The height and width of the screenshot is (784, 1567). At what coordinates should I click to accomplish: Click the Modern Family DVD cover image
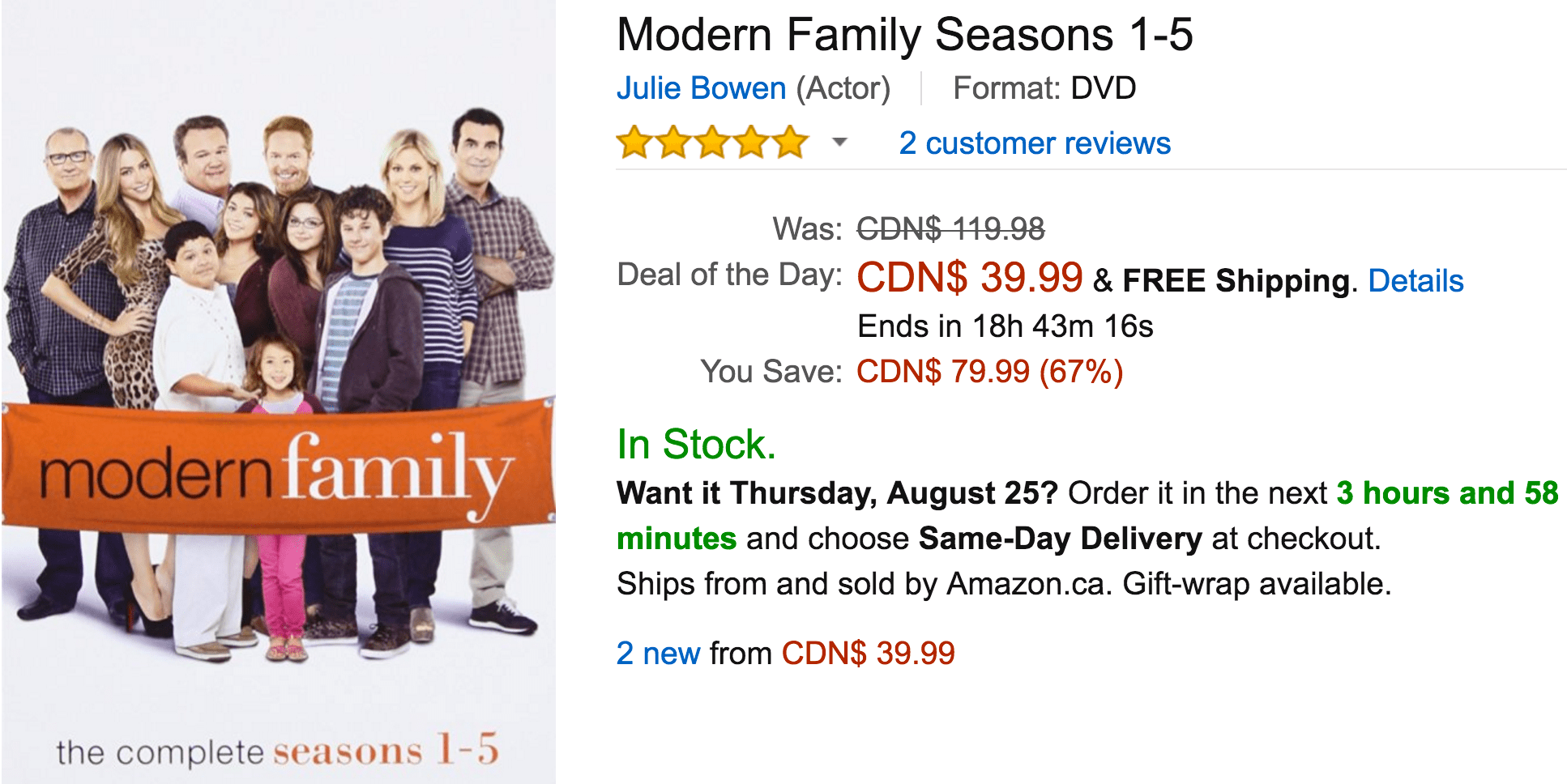tap(279, 392)
